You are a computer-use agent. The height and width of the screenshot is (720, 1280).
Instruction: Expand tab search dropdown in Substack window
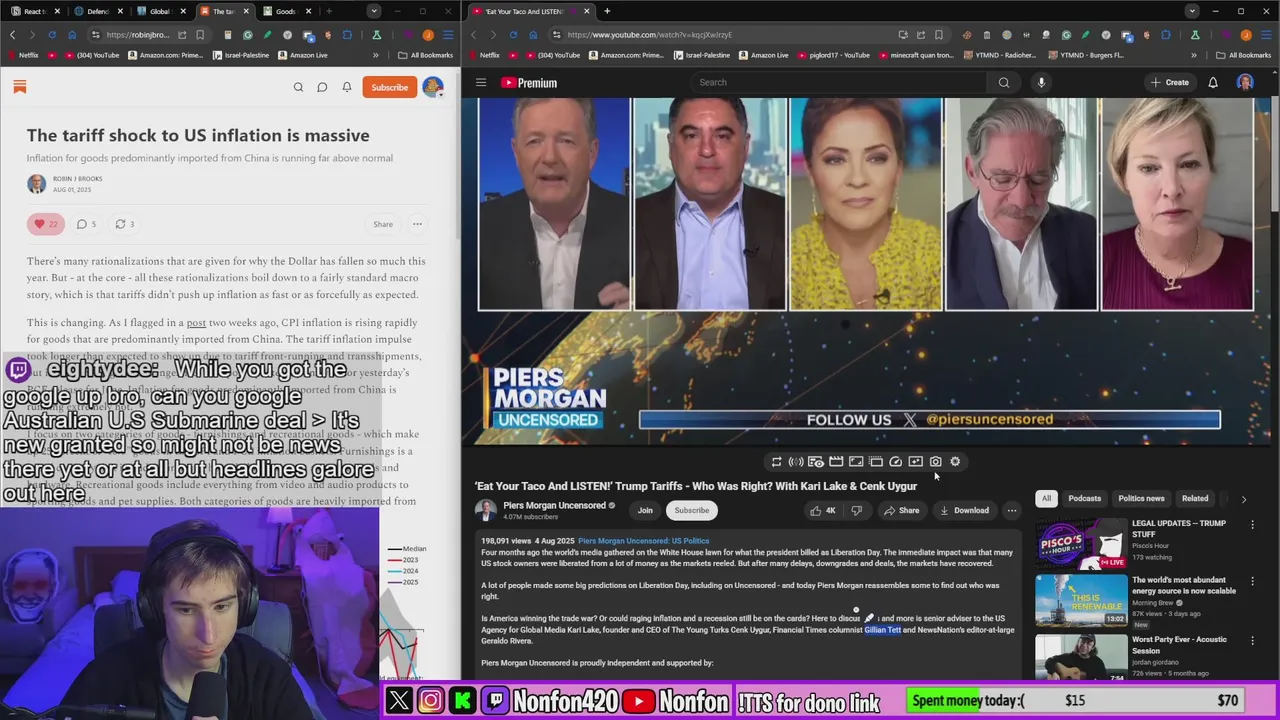(x=373, y=11)
